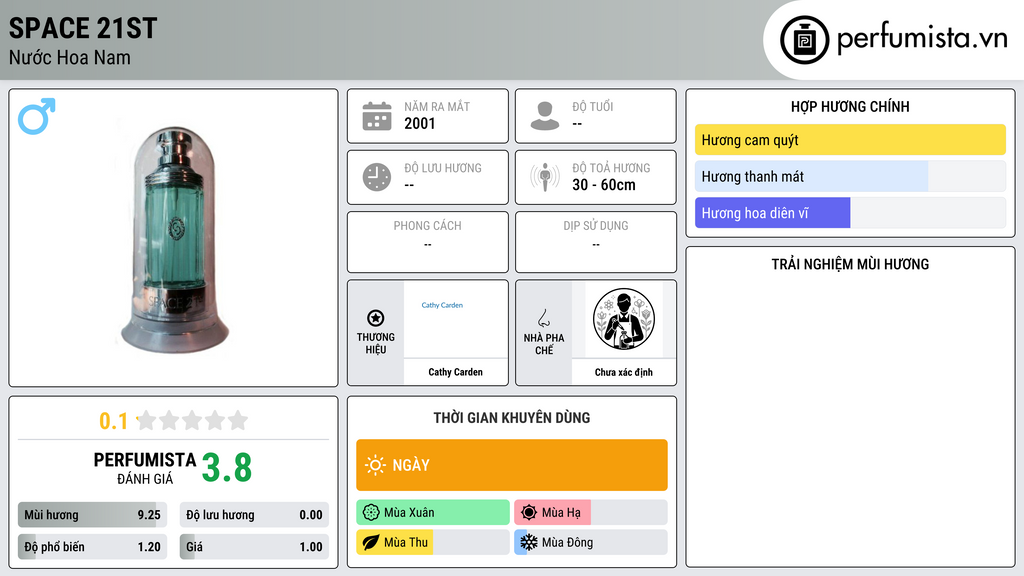Click the green 3.8 Perfumista score
1024x576 pixels.
tap(227, 468)
